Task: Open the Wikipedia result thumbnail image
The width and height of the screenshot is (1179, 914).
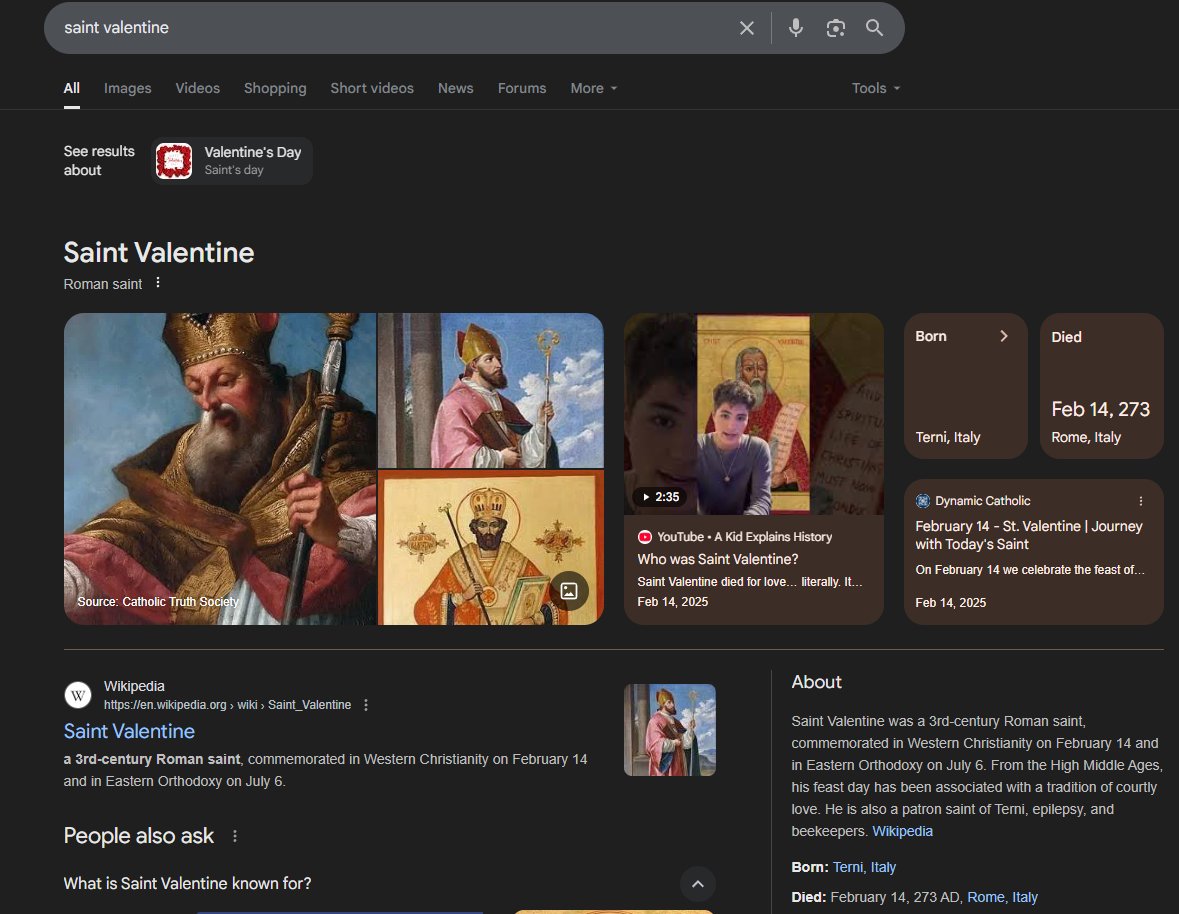Action: (670, 730)
